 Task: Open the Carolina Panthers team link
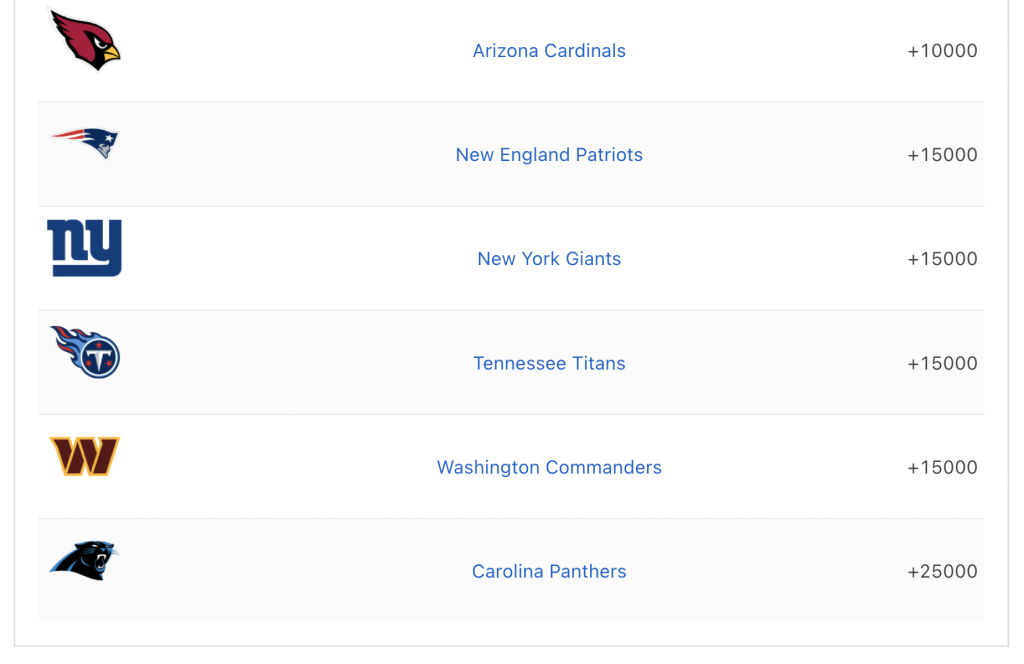pos(549,571)
